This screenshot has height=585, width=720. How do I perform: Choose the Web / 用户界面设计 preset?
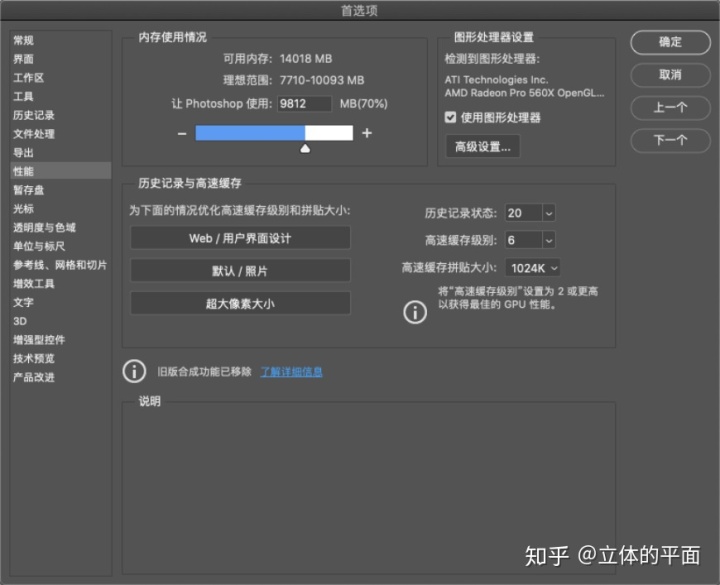240,238
